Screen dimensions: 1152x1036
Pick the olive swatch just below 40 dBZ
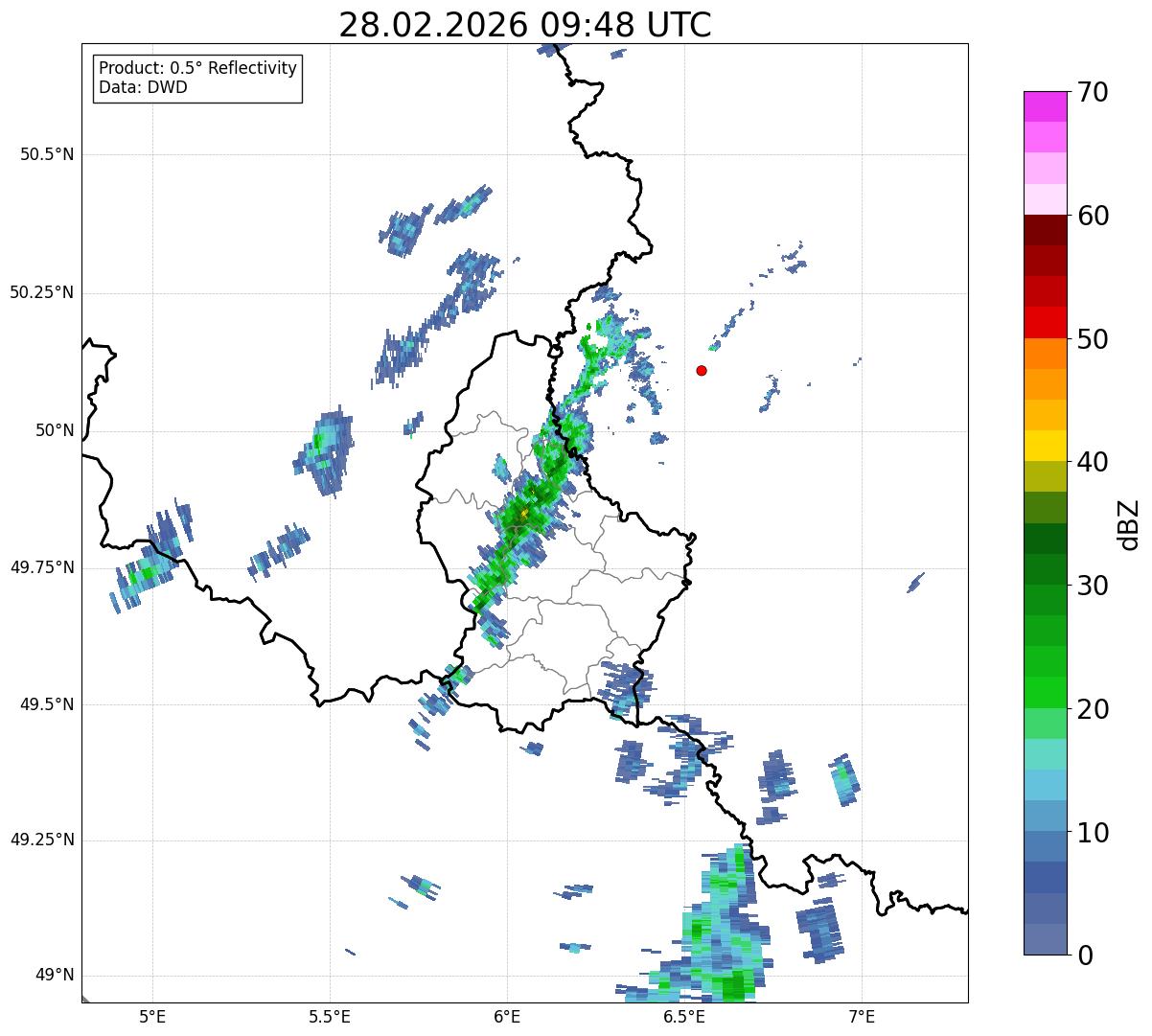1045,476
